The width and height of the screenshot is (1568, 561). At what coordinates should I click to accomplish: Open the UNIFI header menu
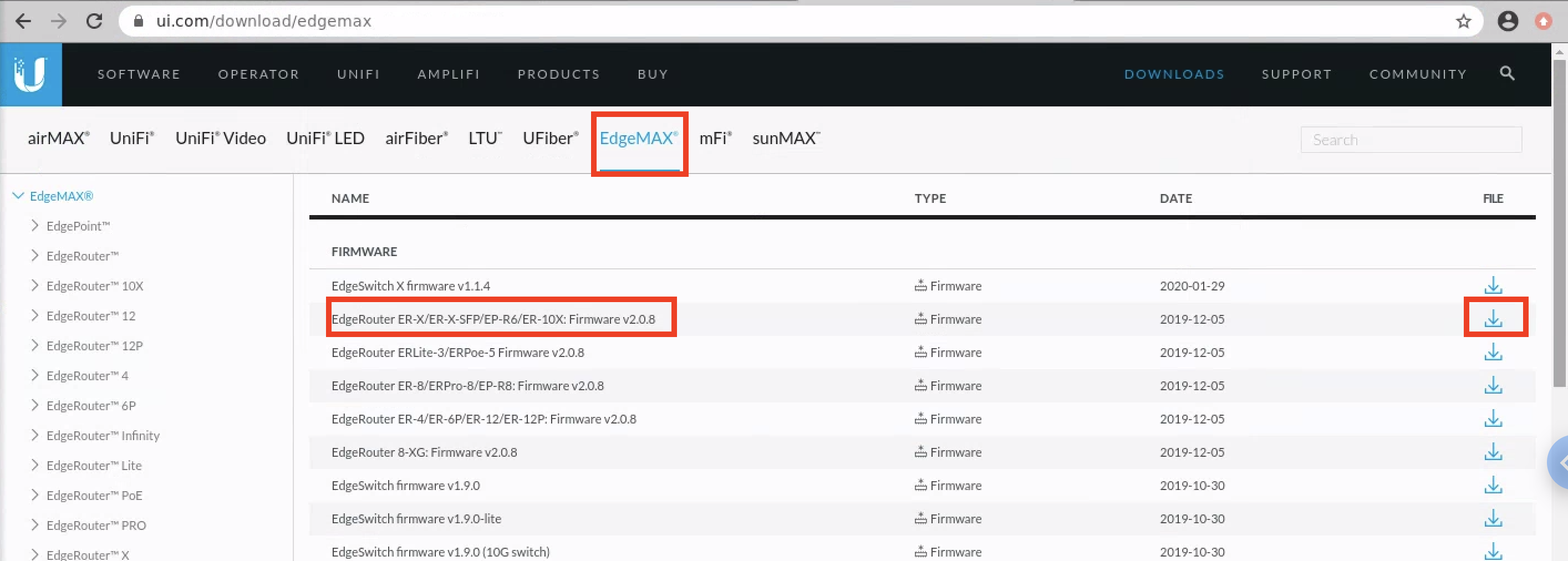pyautogui.click(x=359, y=74)
